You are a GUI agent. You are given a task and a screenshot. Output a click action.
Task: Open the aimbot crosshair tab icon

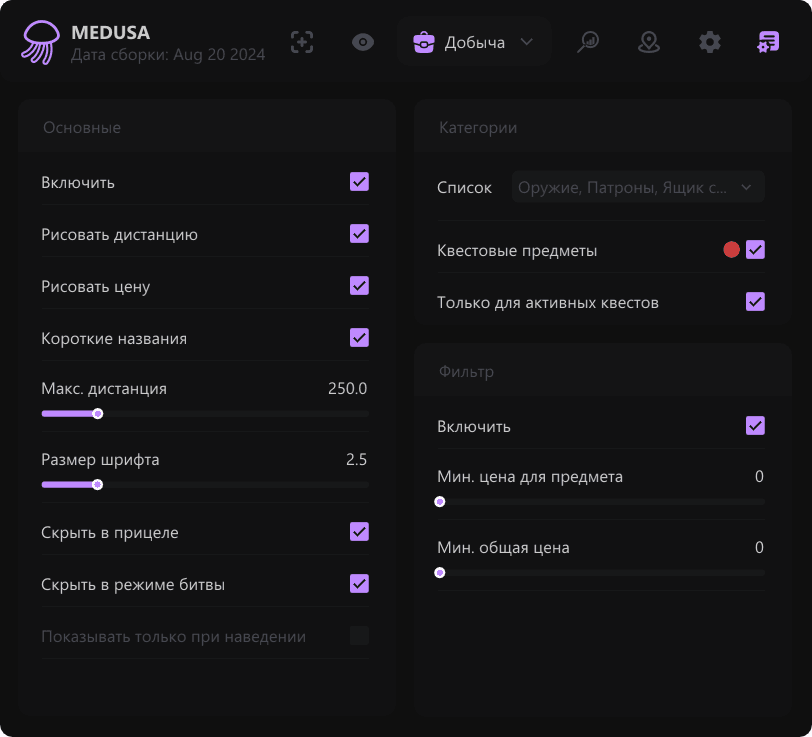click(x=302, y=42)
